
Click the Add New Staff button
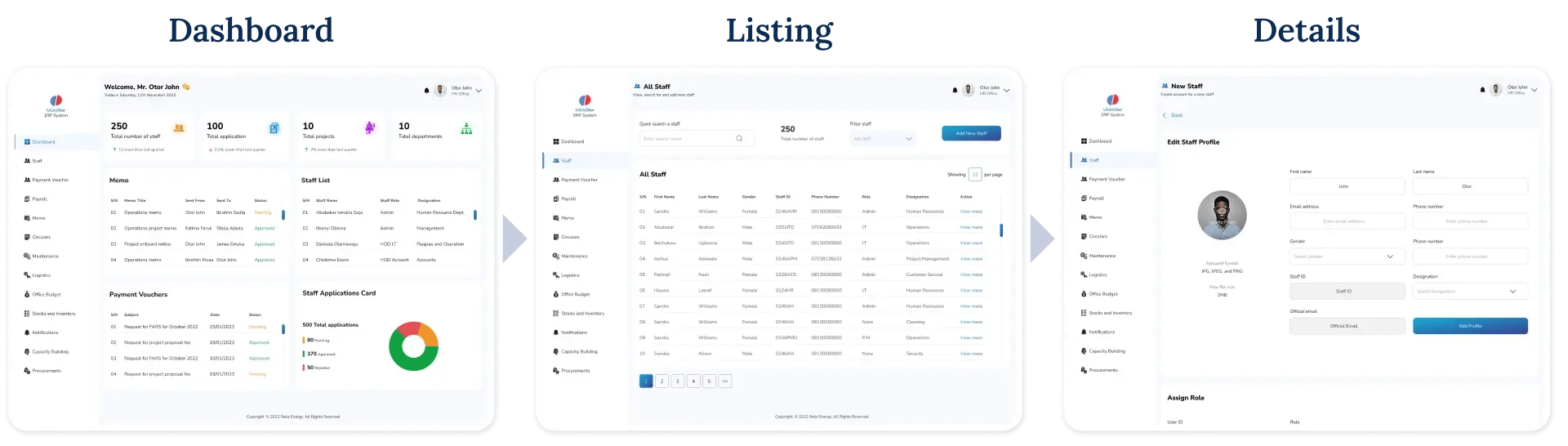click(x=971, y=133)
